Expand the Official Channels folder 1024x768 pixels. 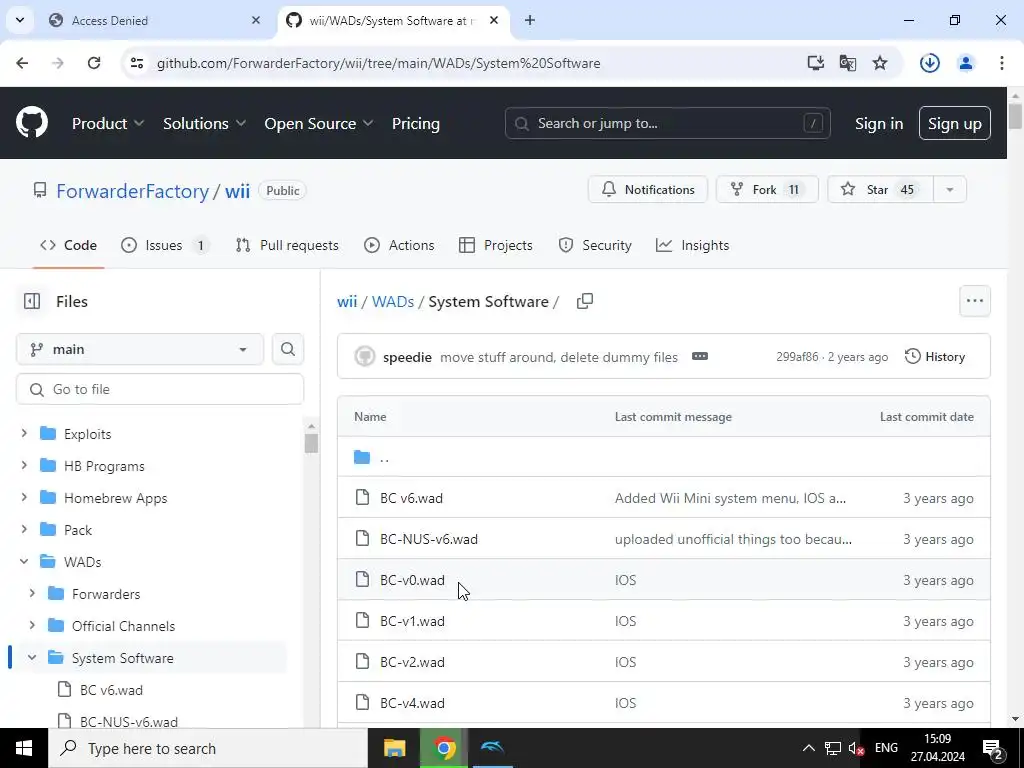point(32,626)
